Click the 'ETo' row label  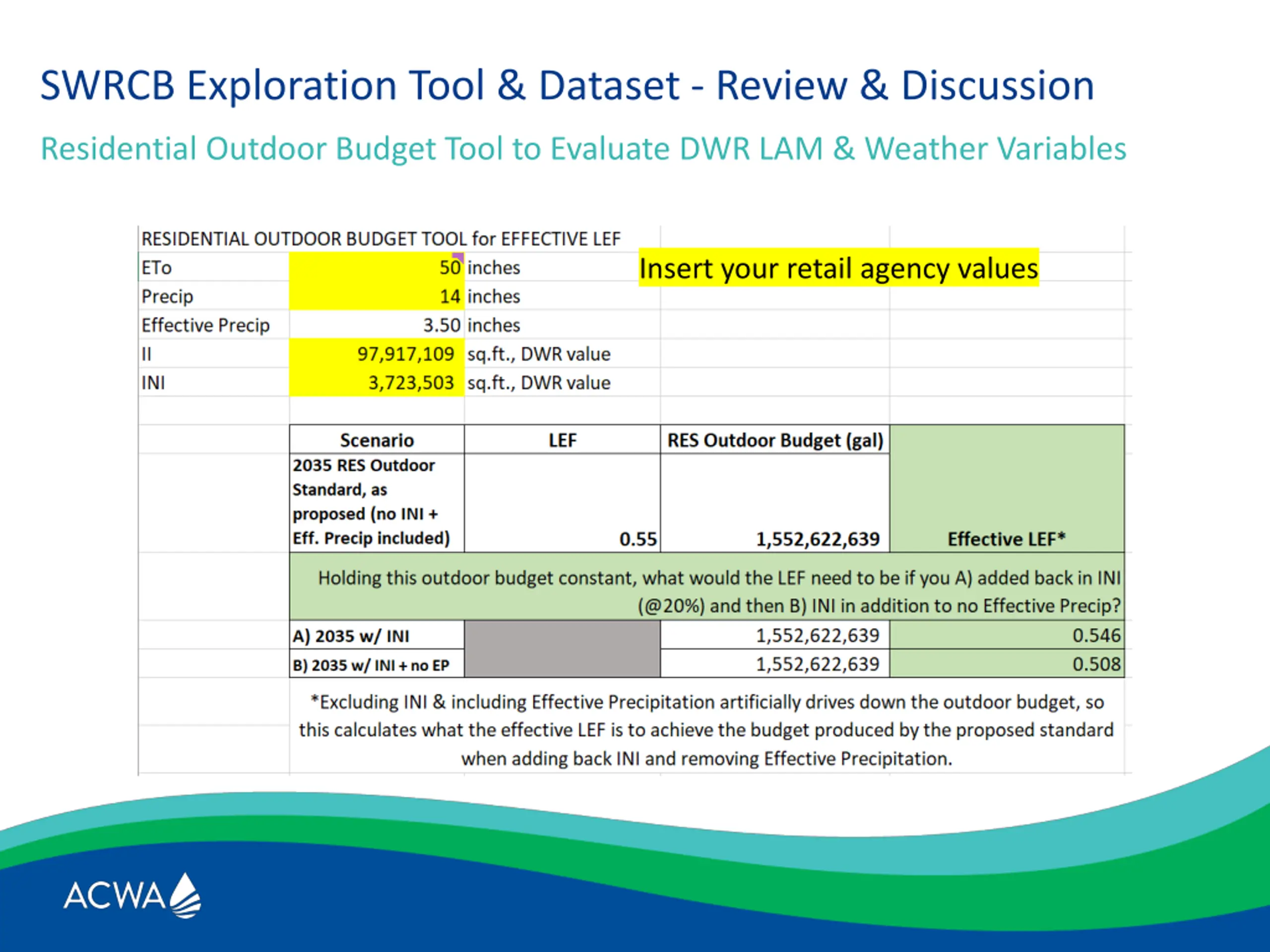point(156,268)
